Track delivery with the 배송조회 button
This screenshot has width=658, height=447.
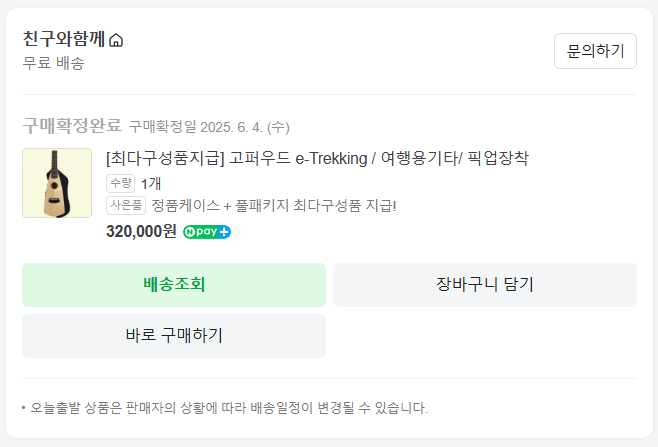174,285
